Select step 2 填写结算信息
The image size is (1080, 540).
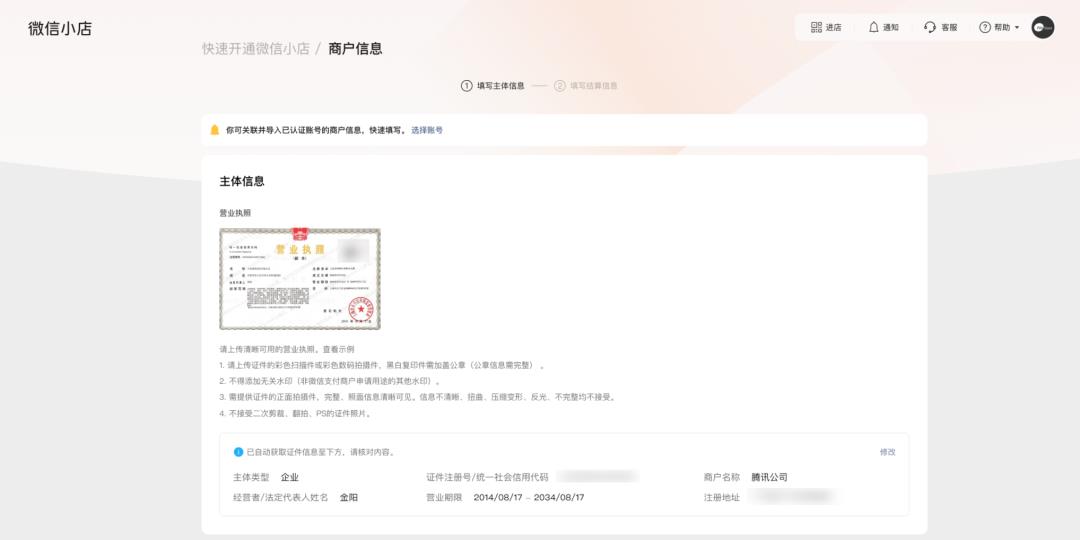pos(585,86)
